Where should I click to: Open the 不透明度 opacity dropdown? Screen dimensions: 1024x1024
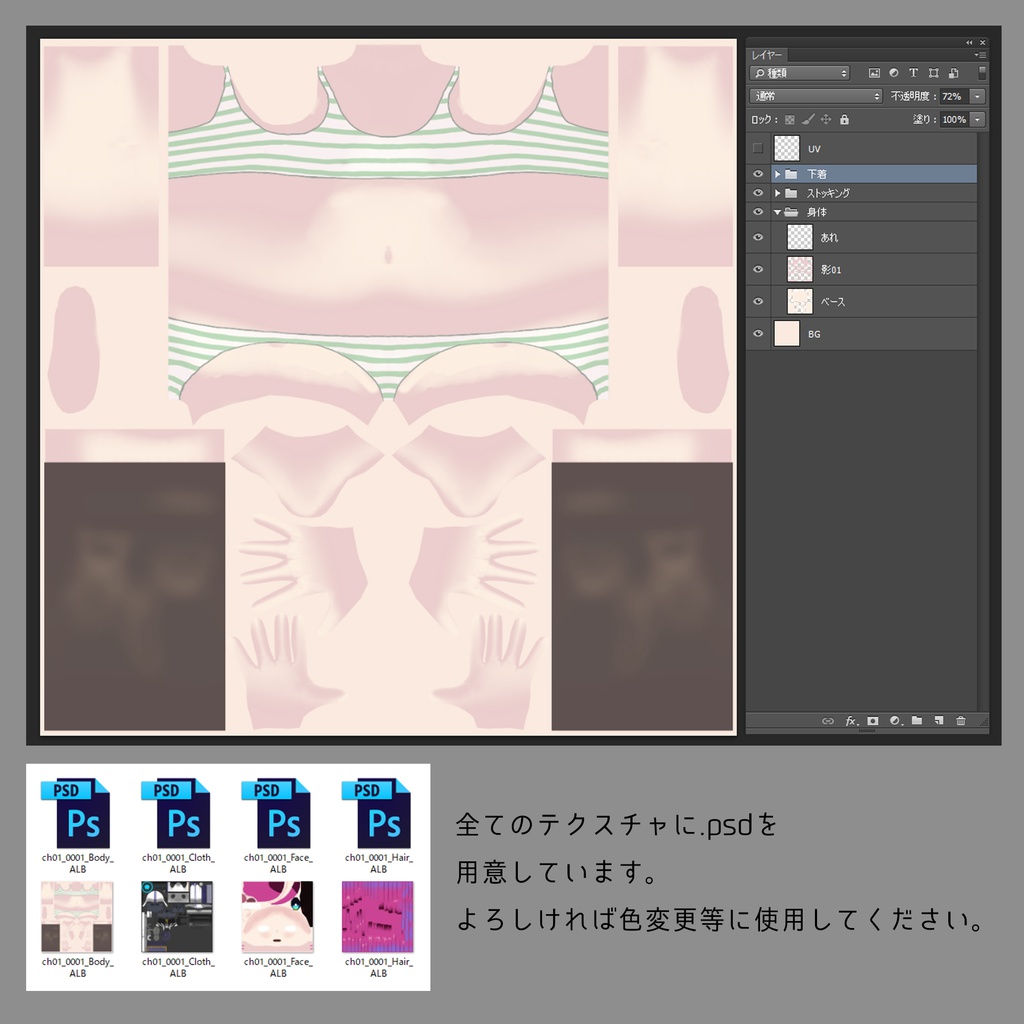tap(977, 96)
